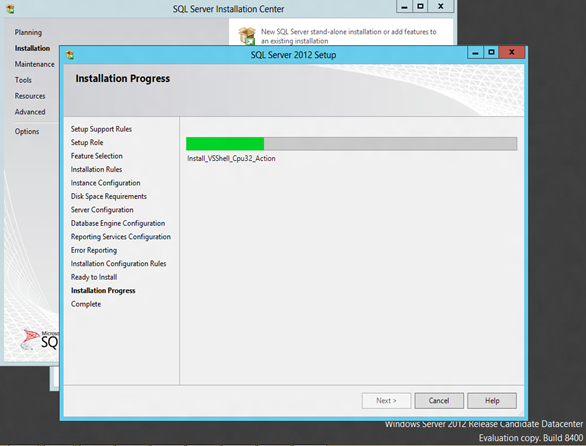Click the new stand-alone installation box icon

point(247,36)
